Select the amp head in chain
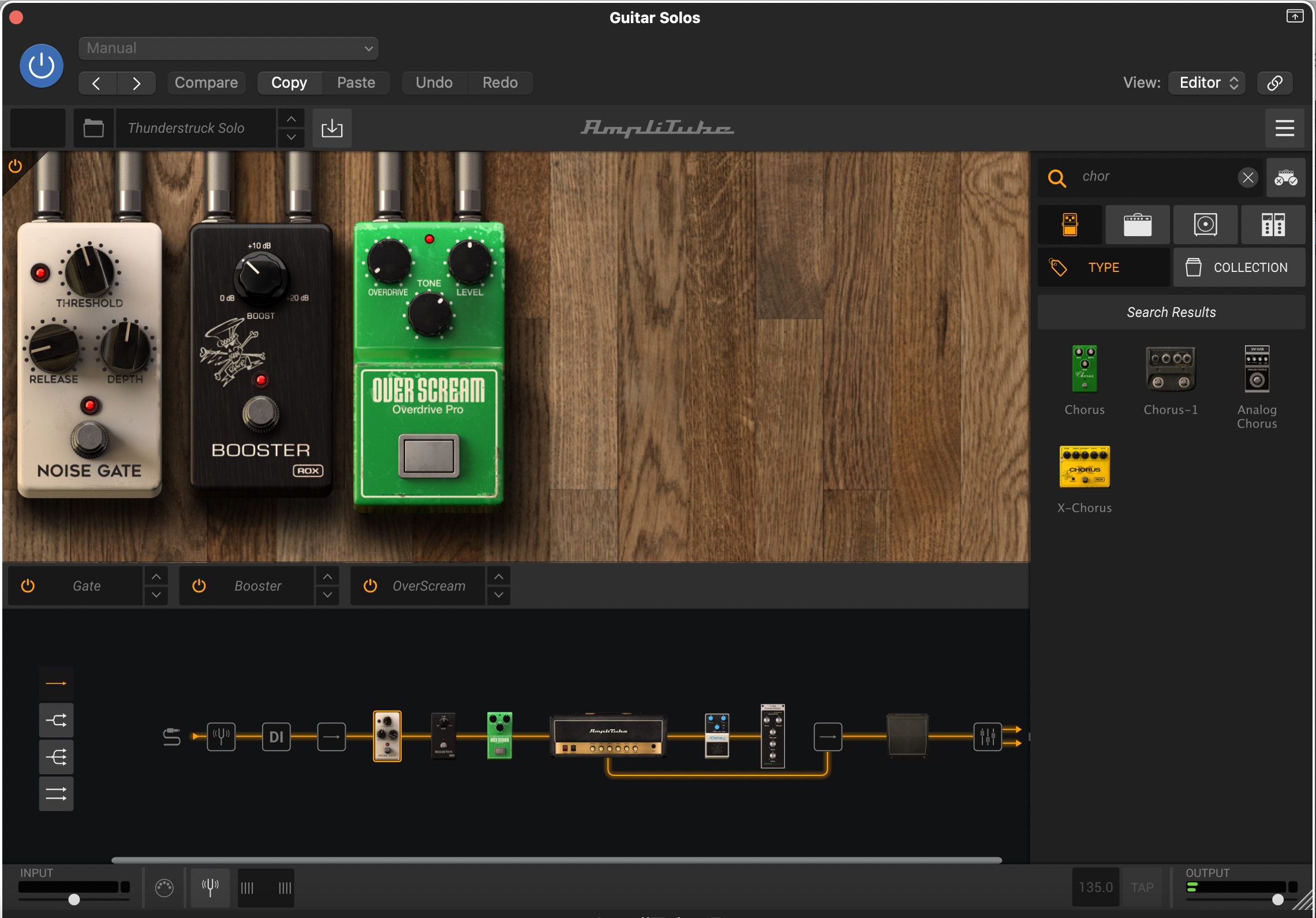Image resolution: width=1316 pixels, height=918 pixels. coord(608,737)
